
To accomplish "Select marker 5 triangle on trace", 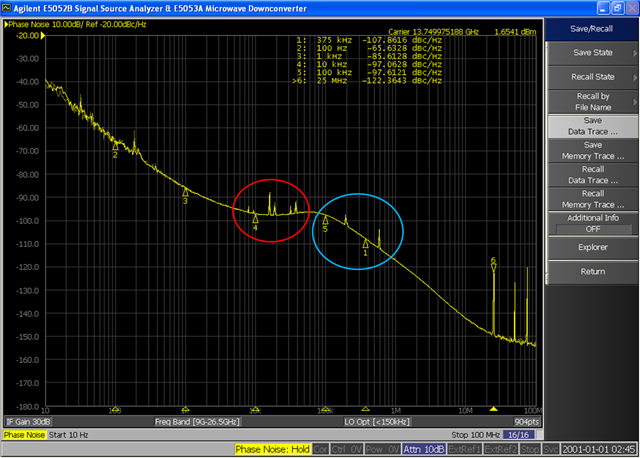I will click(x=325, y=221).
